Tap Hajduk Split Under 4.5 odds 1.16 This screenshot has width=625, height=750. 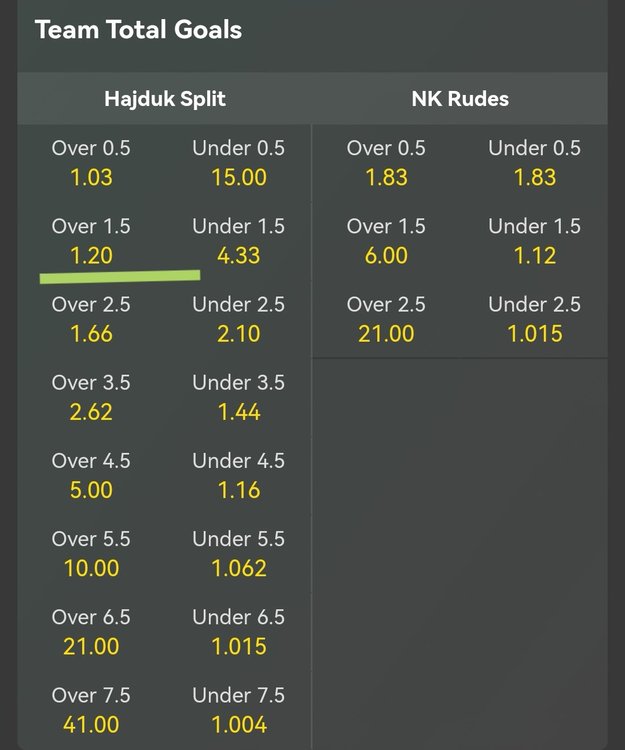tap(238, 476)
